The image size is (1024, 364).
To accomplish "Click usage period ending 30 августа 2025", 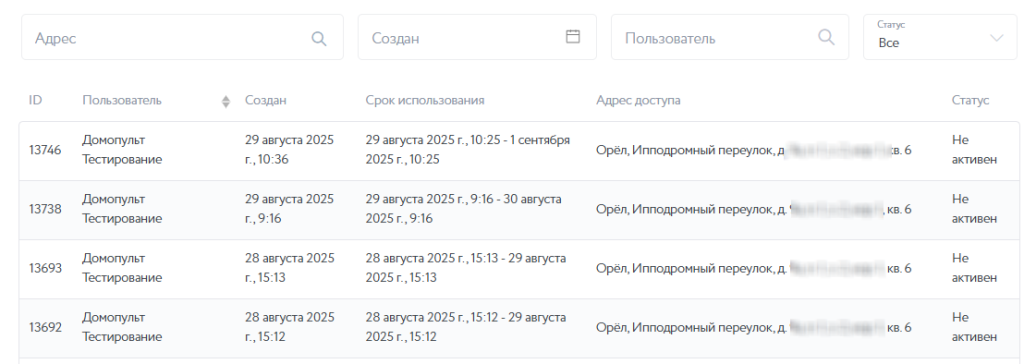I will (x=464, y=209).
